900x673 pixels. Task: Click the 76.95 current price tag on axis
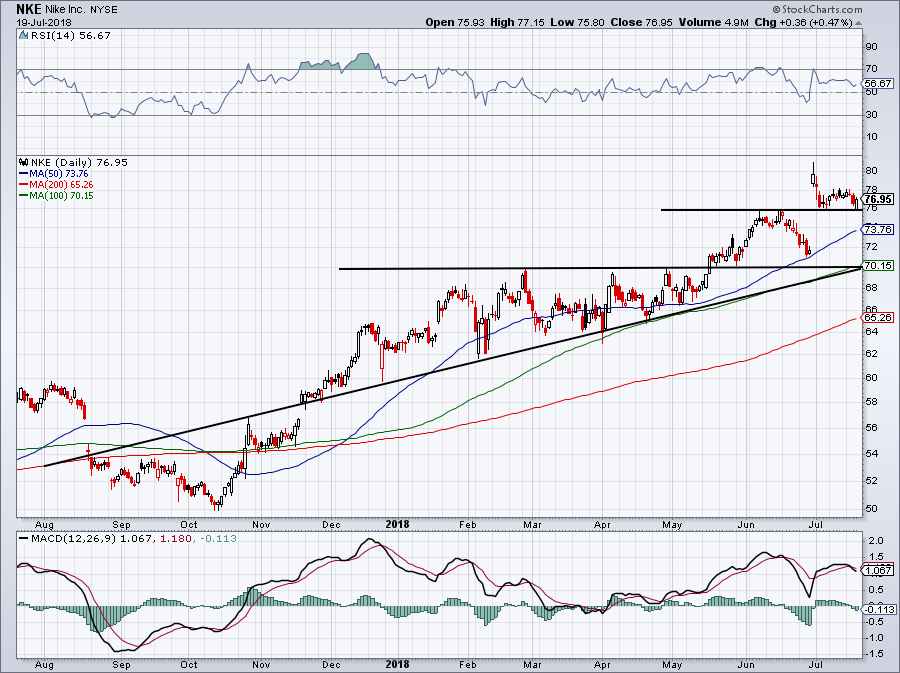(x=878, y=199)
